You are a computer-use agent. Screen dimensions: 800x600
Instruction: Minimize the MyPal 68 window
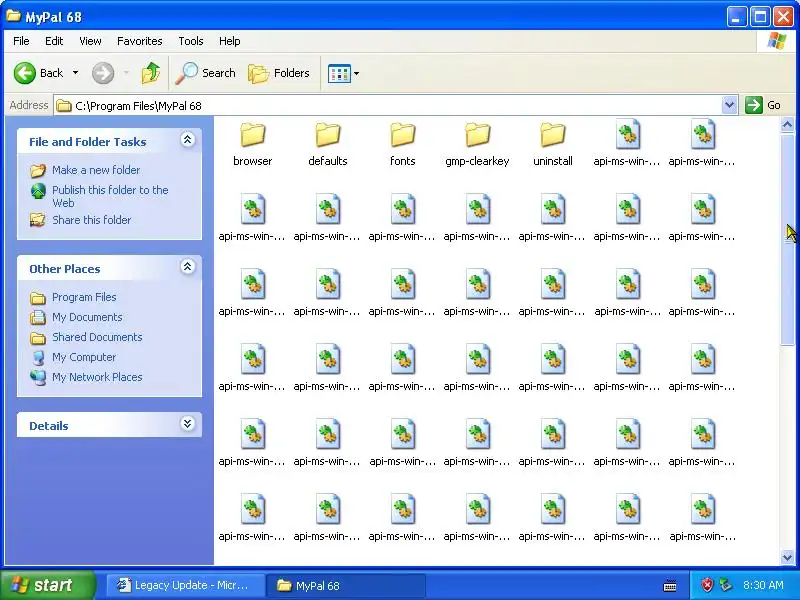coord(736,17)
